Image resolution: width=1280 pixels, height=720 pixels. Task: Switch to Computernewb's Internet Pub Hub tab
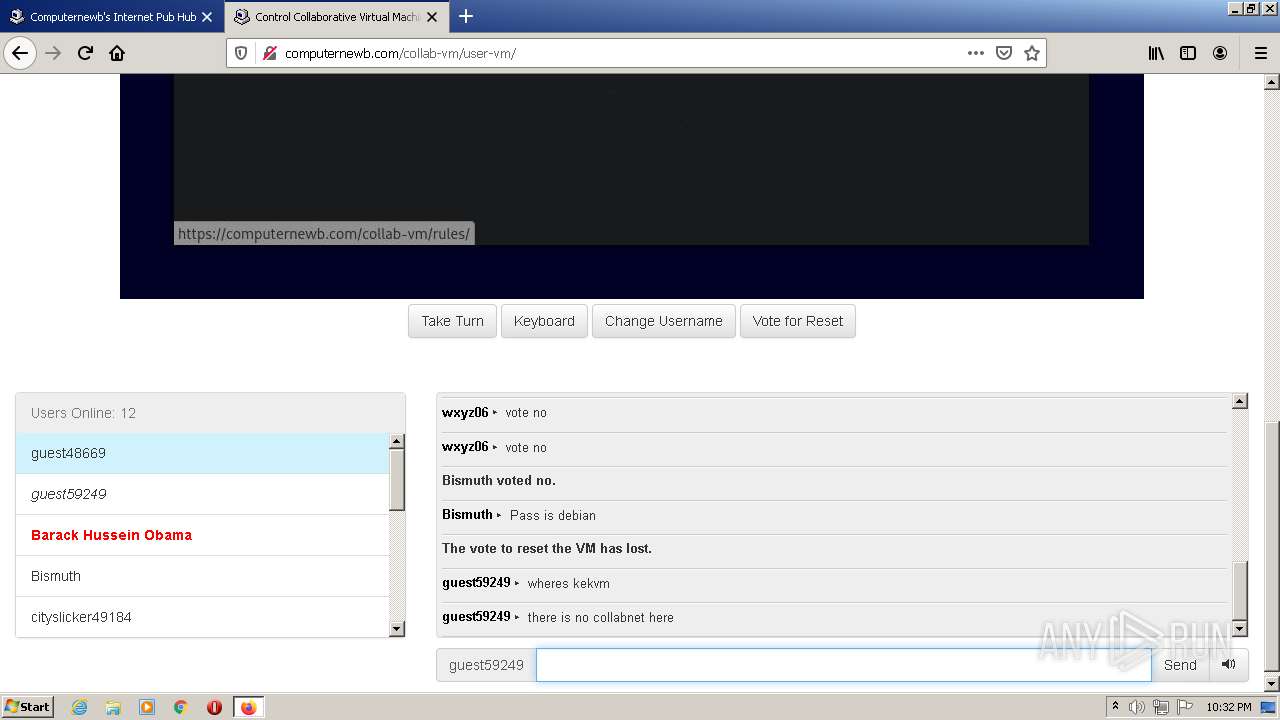tap(112, 17)
